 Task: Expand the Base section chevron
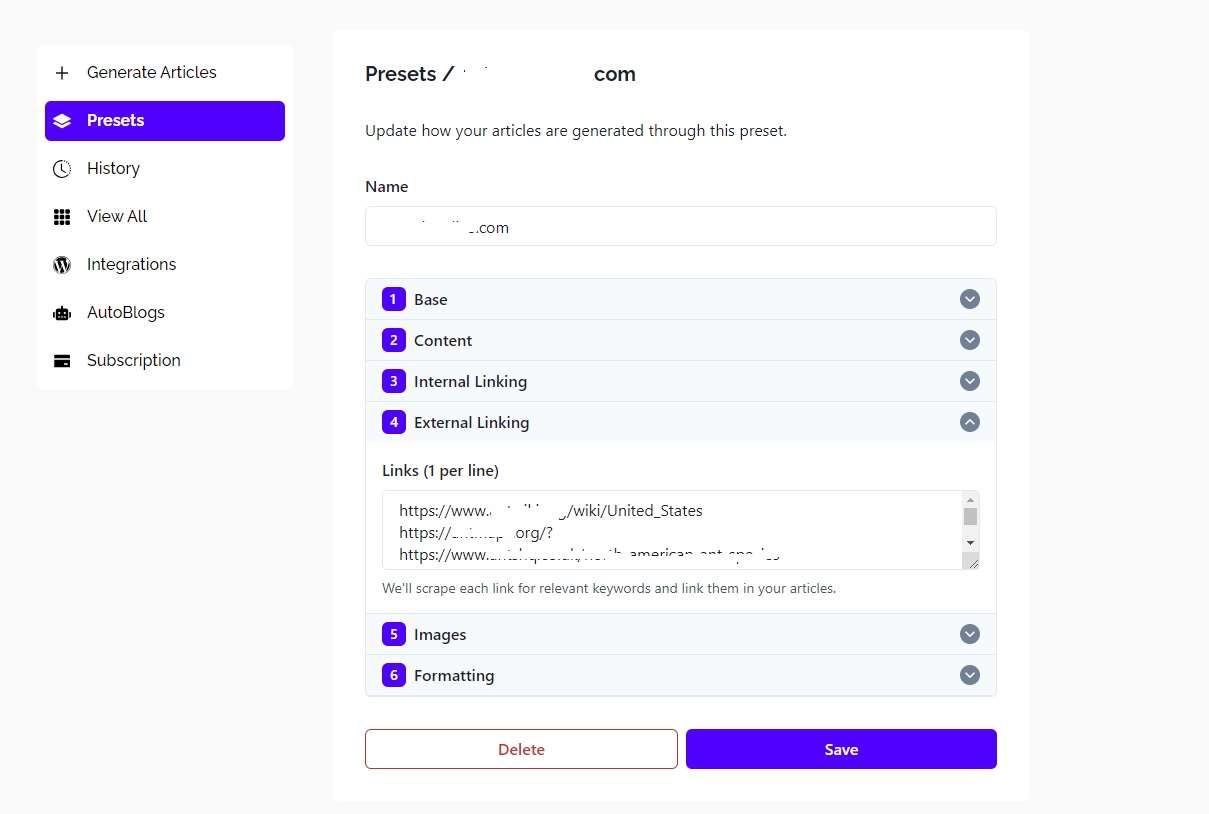(x=970, y=299)
